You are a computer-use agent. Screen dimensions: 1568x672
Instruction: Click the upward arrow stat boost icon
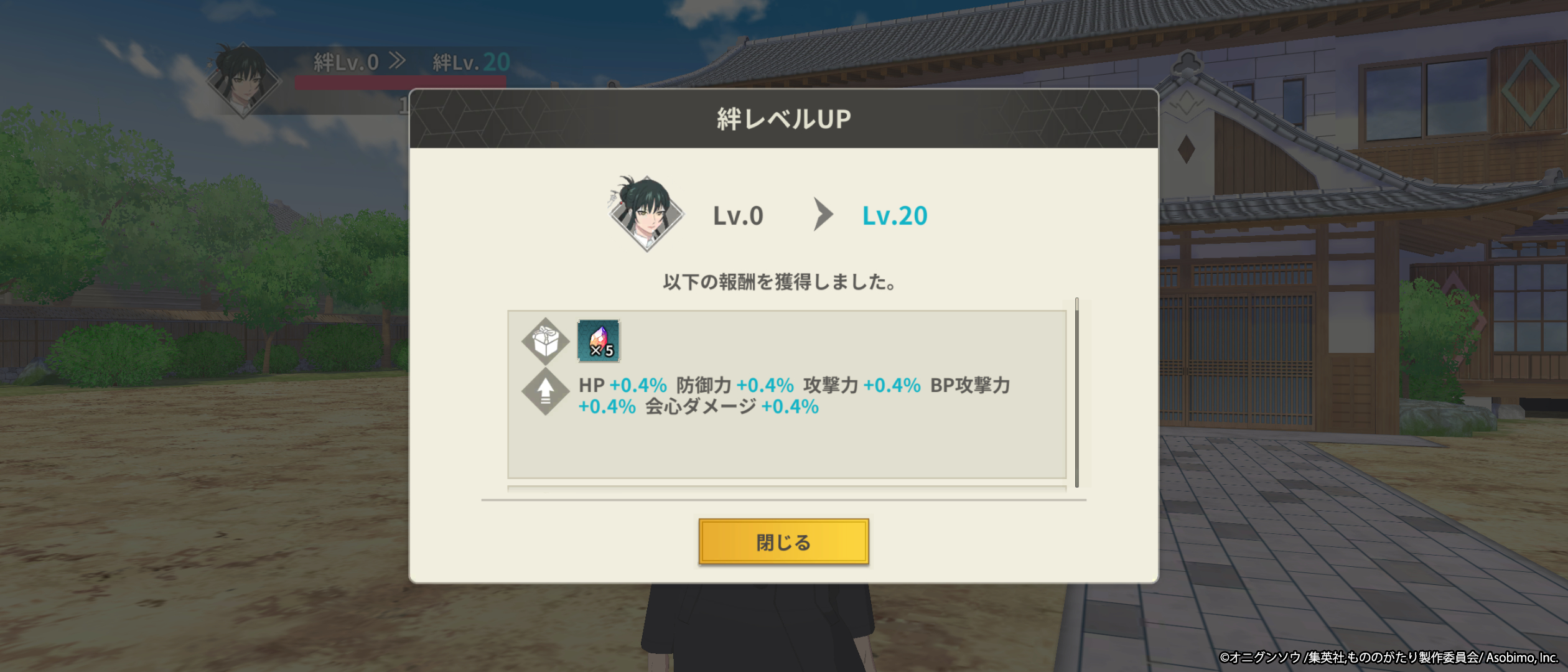(x=546, y=391)
